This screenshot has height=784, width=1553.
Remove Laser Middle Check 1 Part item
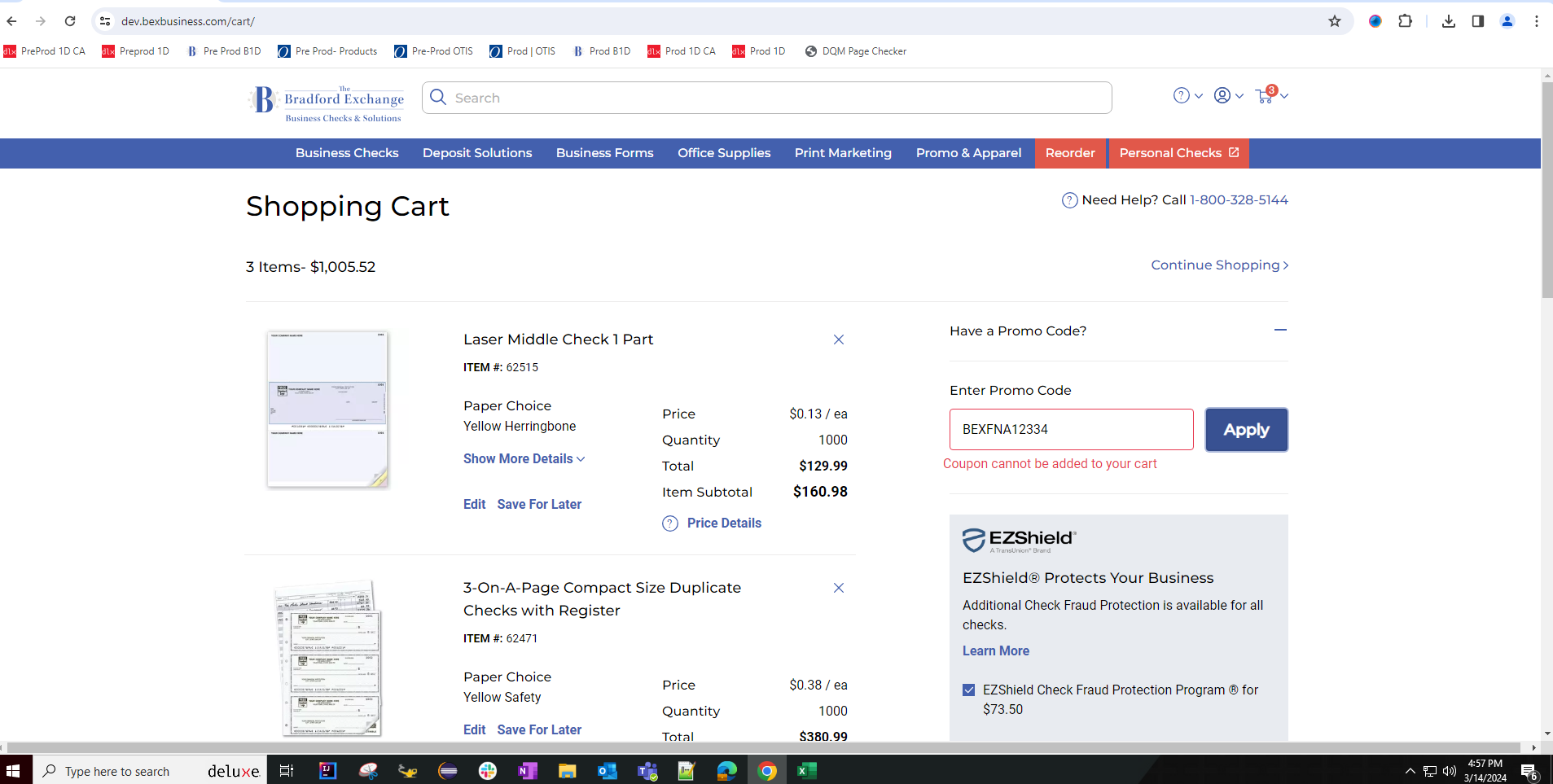coord(838,339)
